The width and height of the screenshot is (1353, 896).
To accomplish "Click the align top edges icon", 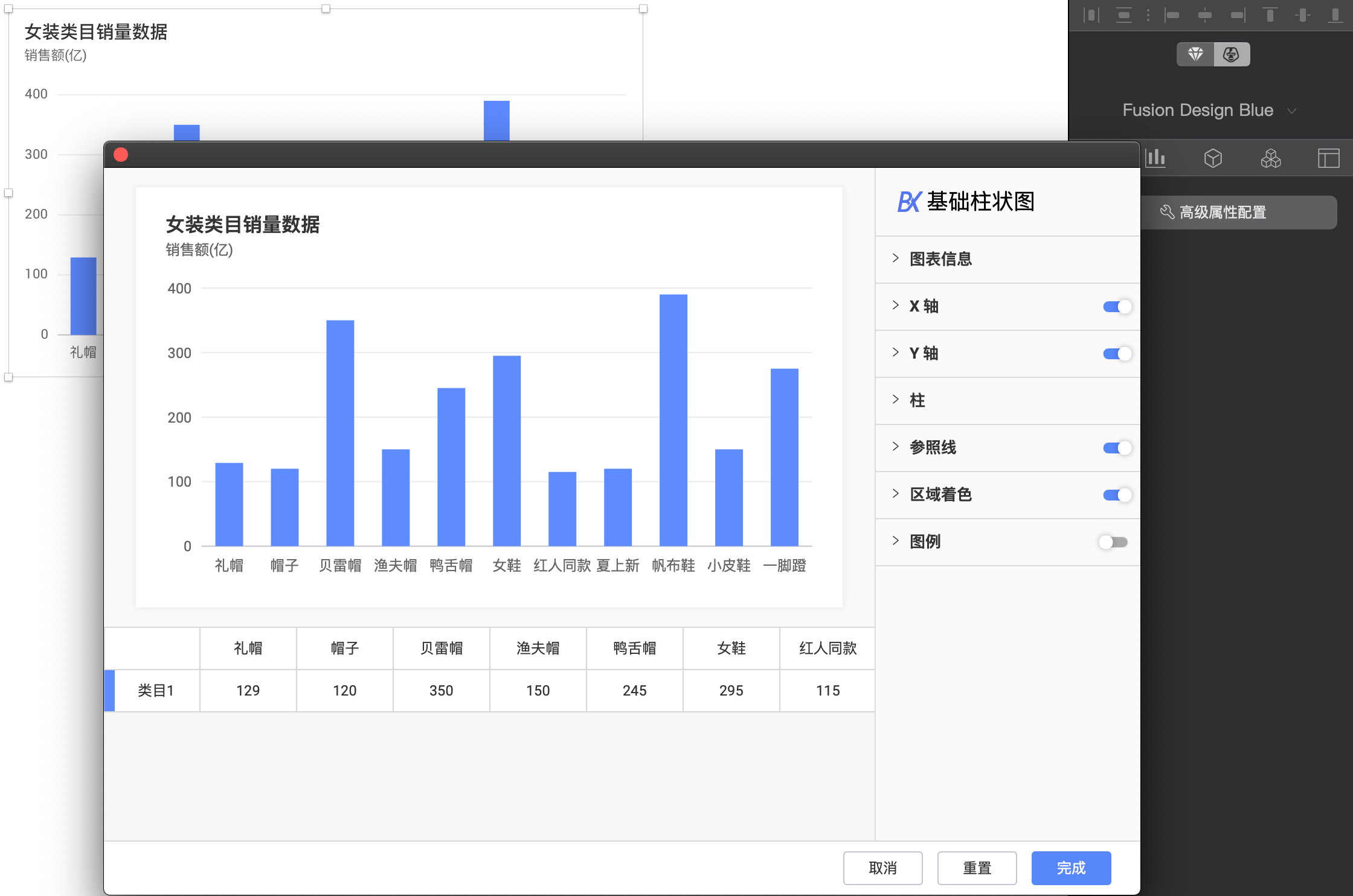I will click(1270, 15).
